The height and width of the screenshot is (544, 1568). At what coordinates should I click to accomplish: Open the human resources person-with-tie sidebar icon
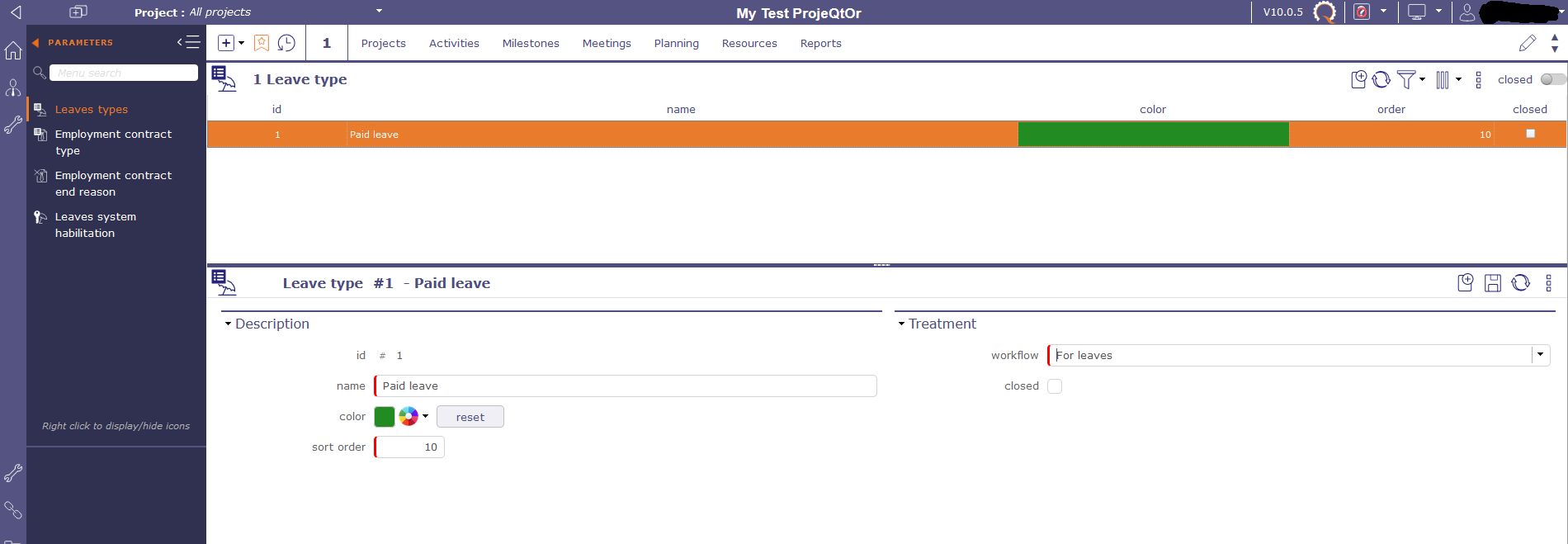(x=13, y=88)
